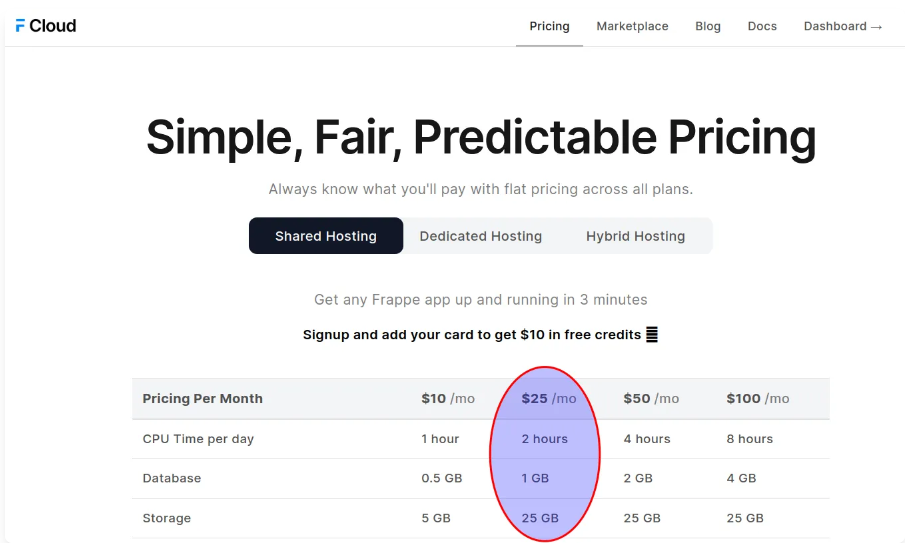Click the Storage row label
905x543 pixels.
coord(166,518)
